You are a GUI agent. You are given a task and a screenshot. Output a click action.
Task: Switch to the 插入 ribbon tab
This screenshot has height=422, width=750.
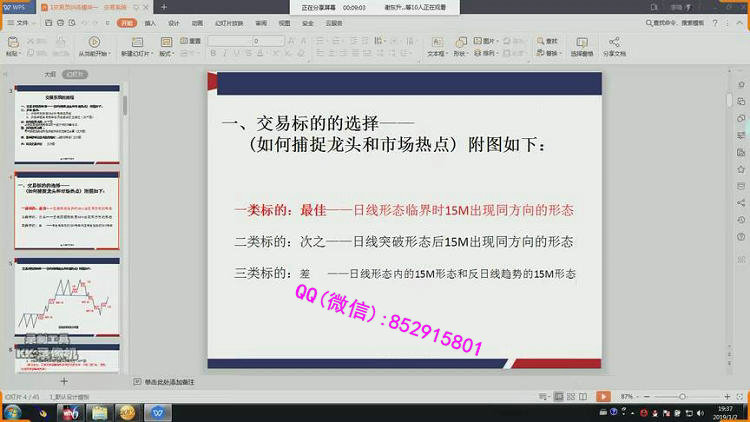tap(150, 21)
